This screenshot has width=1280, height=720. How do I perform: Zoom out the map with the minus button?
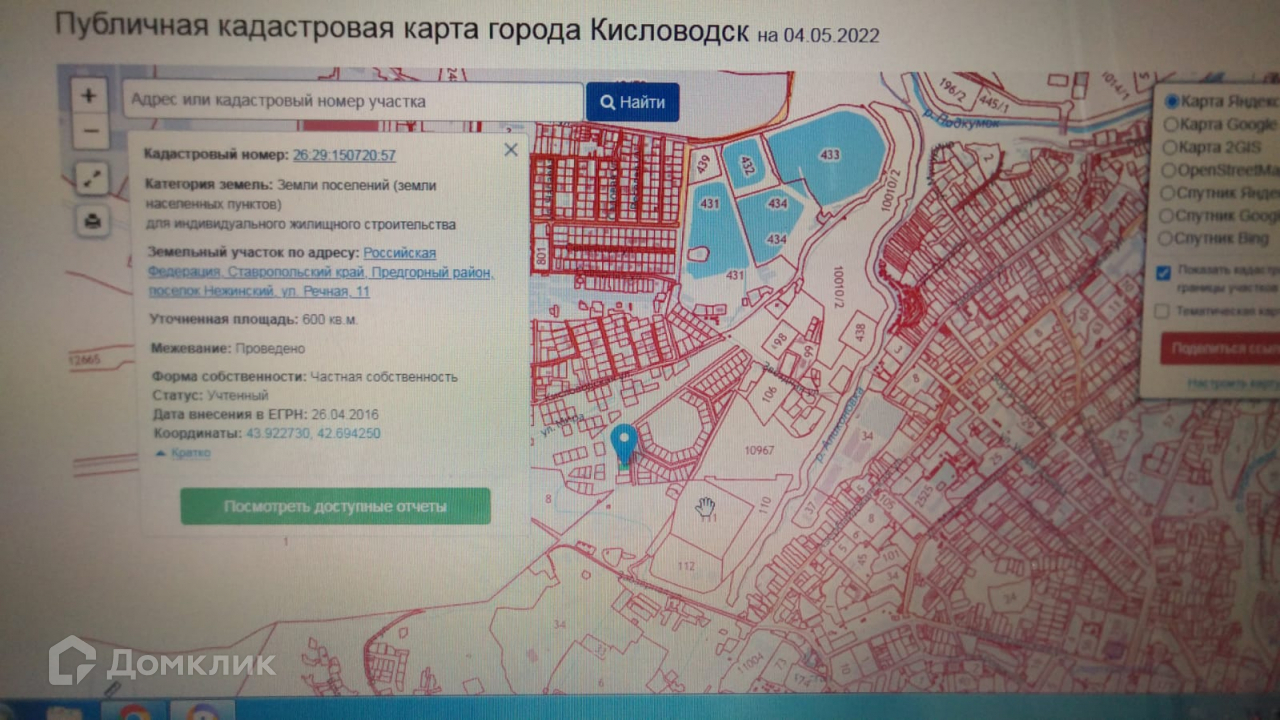click(x=90, y=131)
